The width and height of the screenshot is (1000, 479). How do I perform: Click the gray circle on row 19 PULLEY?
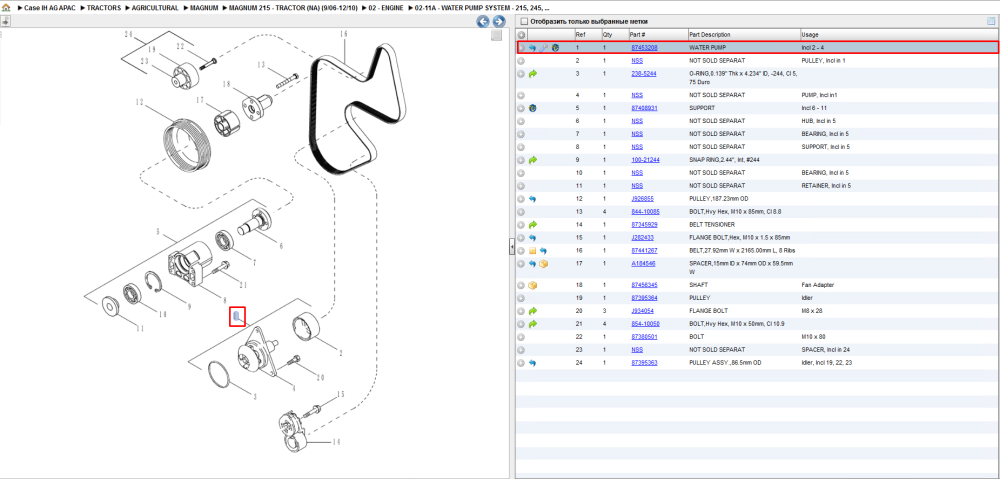click(521, 298)
